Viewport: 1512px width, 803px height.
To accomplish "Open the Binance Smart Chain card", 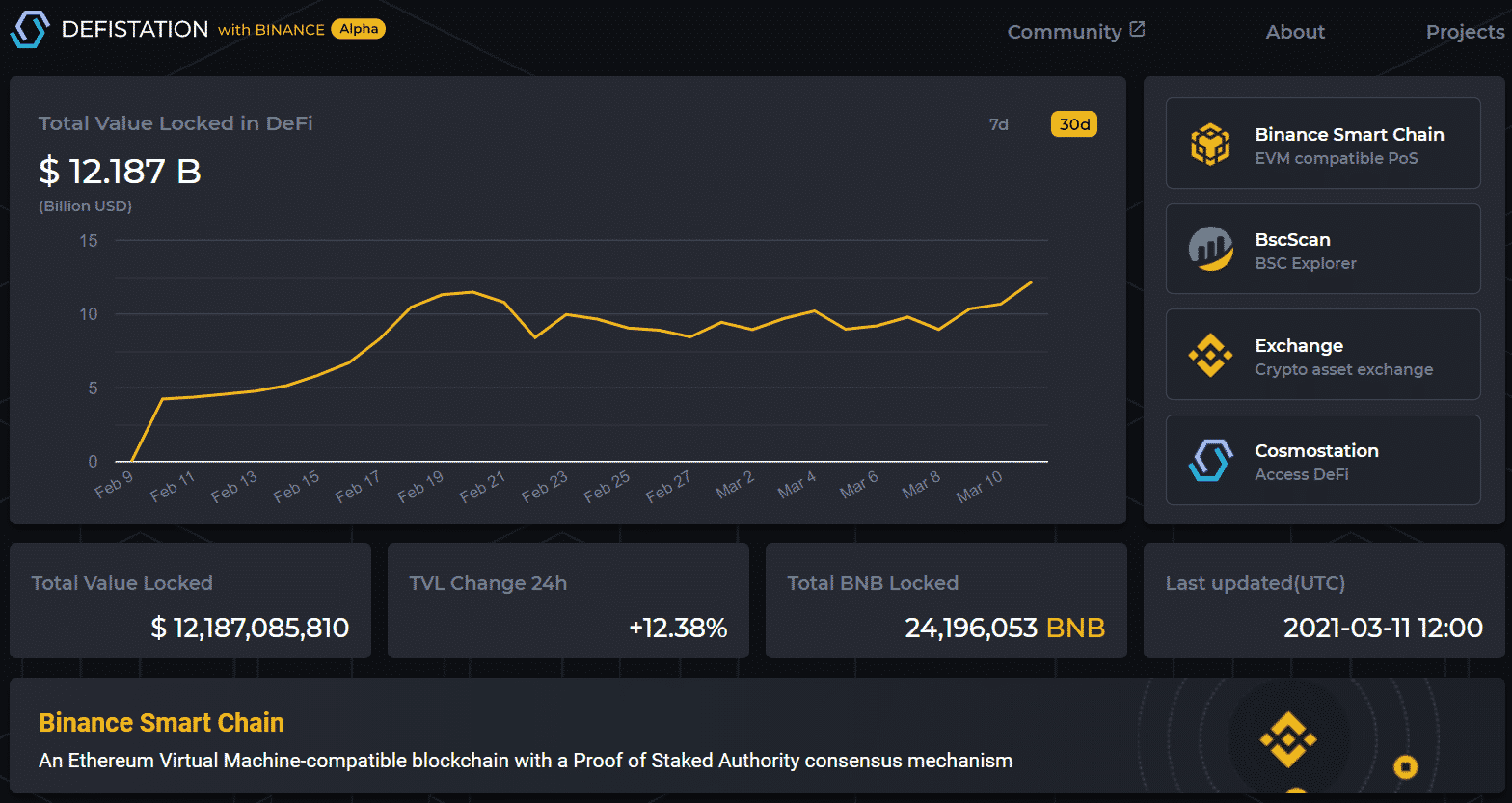I will (1323, 144).
